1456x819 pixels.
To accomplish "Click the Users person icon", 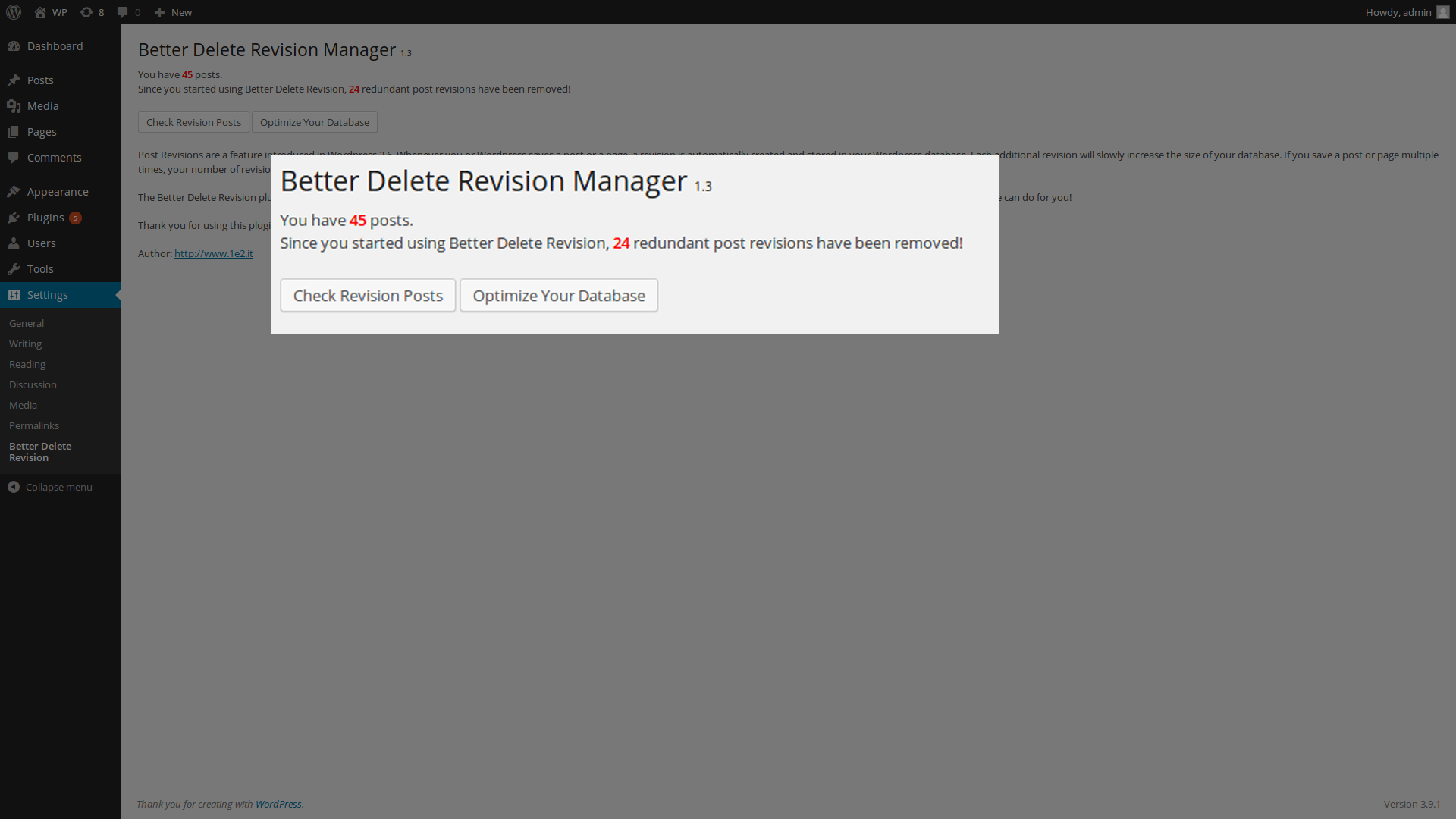I will [14, 243].
